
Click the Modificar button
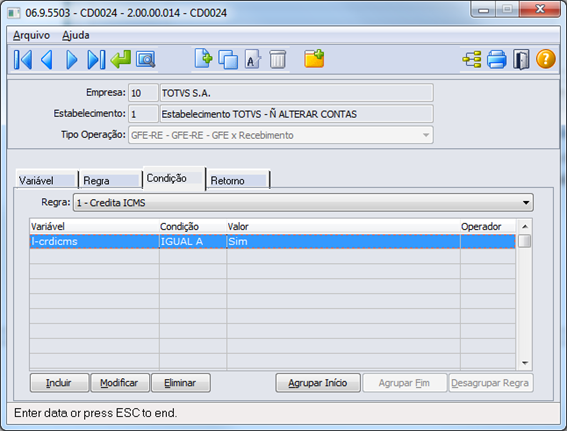click(120, 383)
